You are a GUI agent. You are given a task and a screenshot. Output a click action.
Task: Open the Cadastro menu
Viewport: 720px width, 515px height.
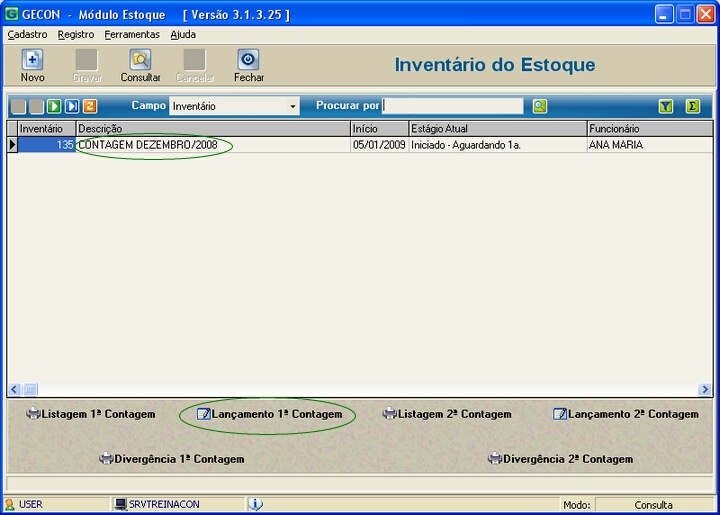click(x=27, y=34)
